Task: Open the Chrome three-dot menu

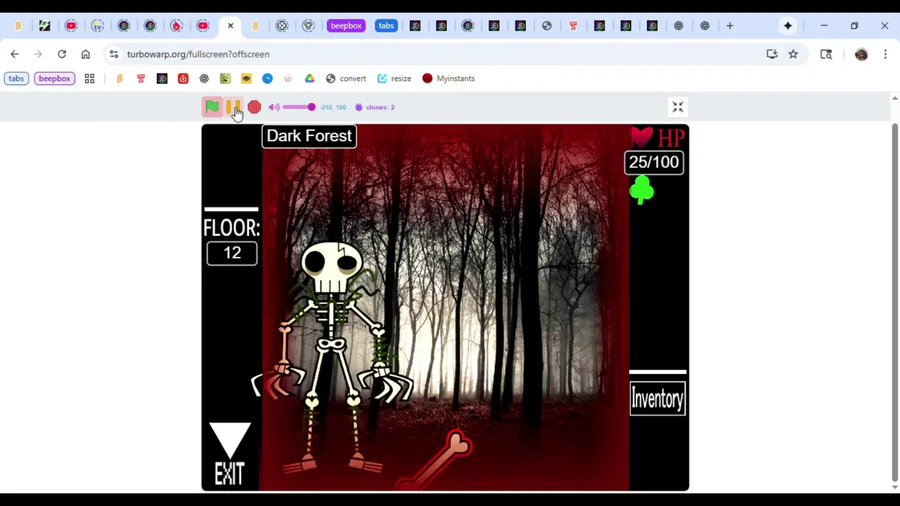Action: (886, 54)
